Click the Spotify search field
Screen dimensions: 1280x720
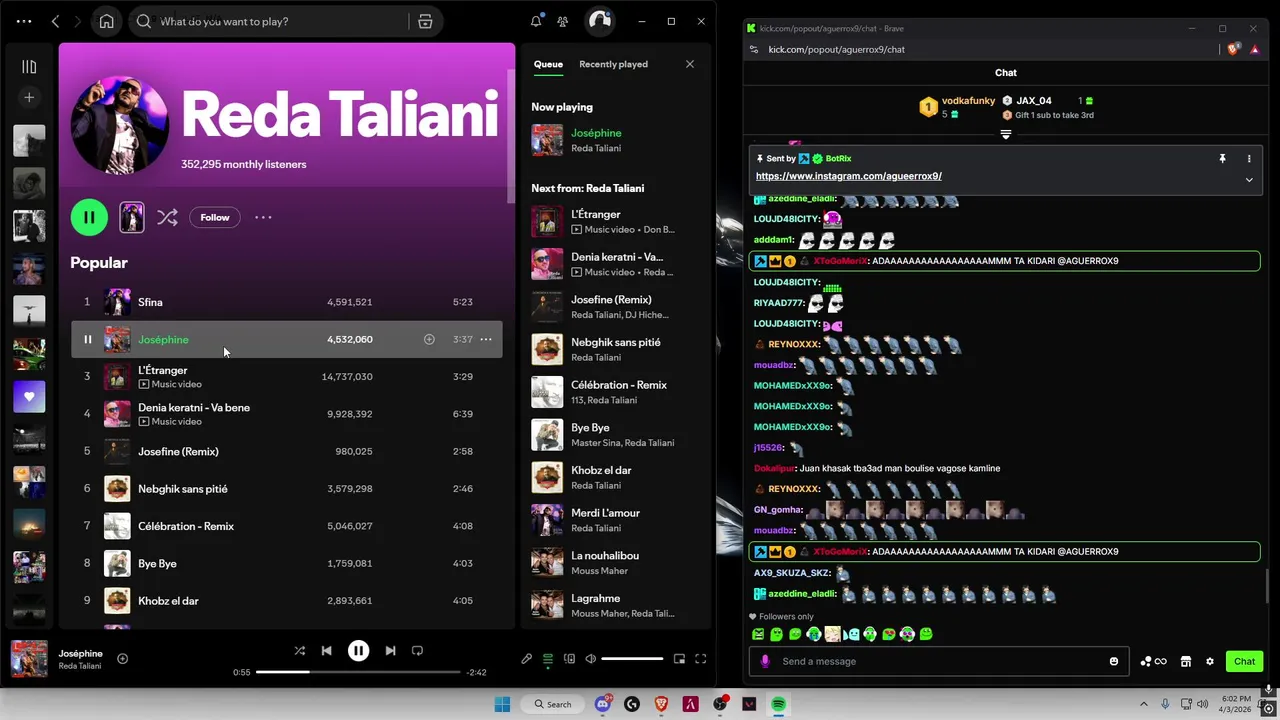[x=269, y=21]
